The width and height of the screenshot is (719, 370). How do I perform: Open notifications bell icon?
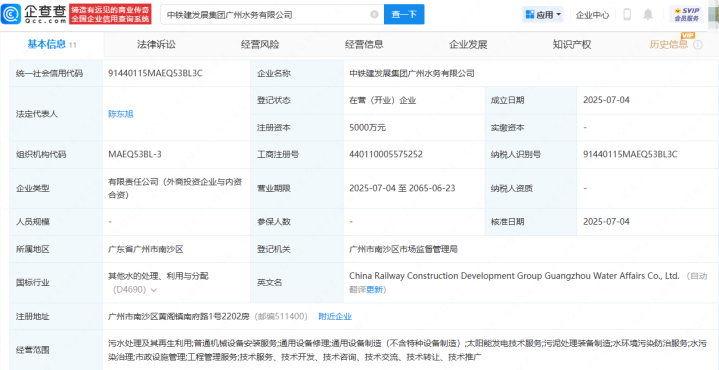[x=647, y=15]
